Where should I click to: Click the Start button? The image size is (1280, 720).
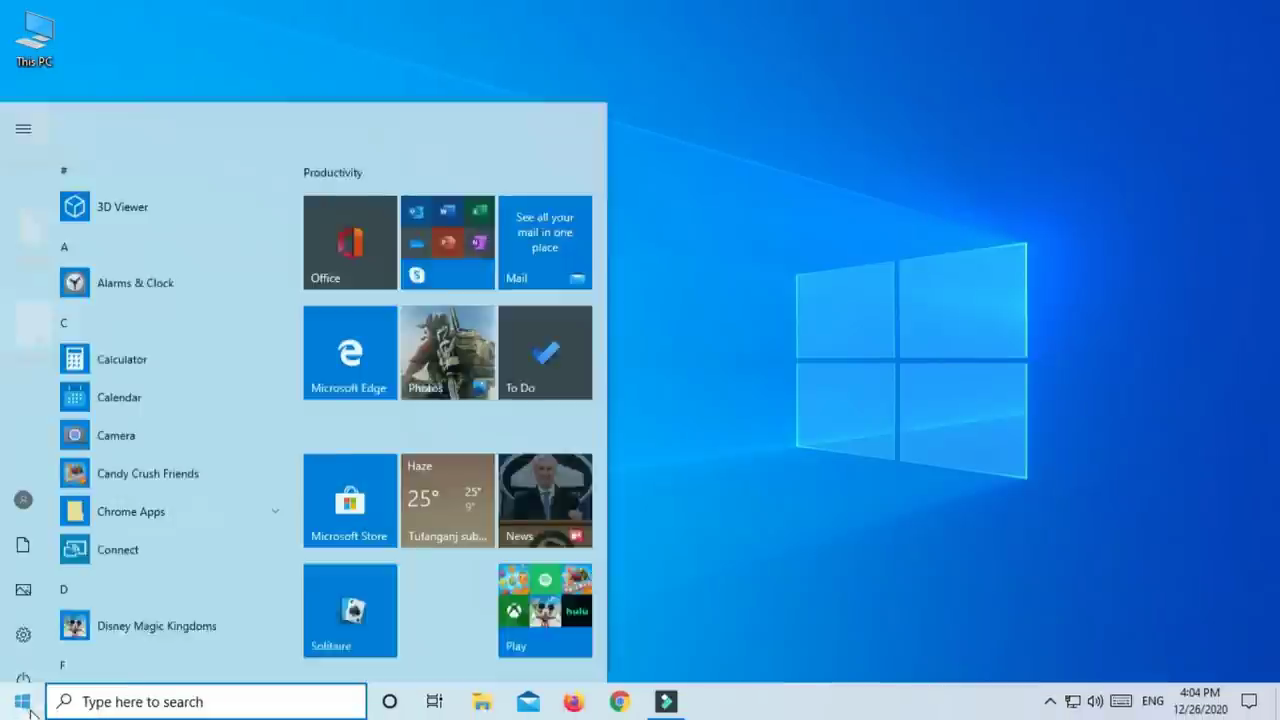tap(22, 702)
